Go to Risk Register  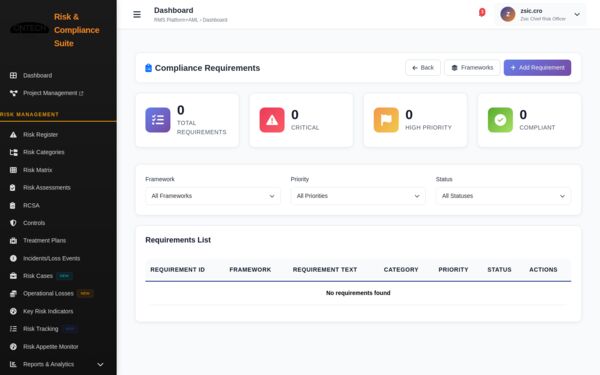41,135
